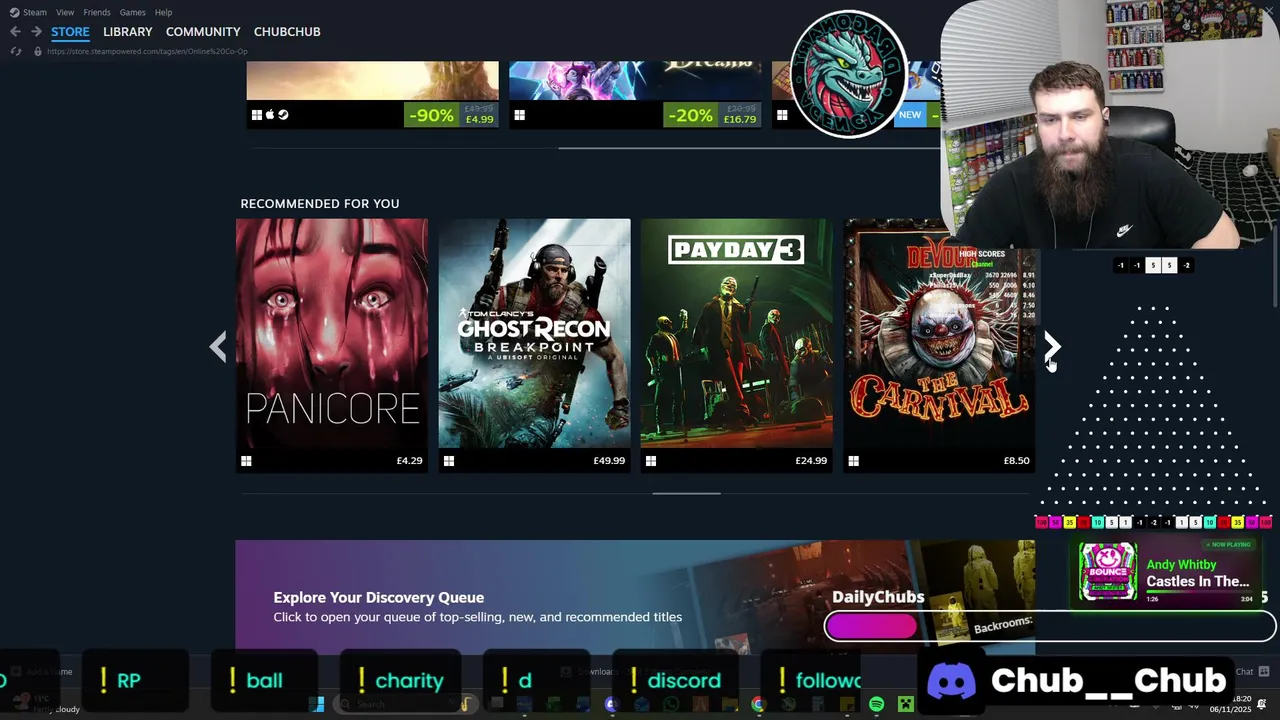Click the padlock icon beside the URL

point(38,51)
